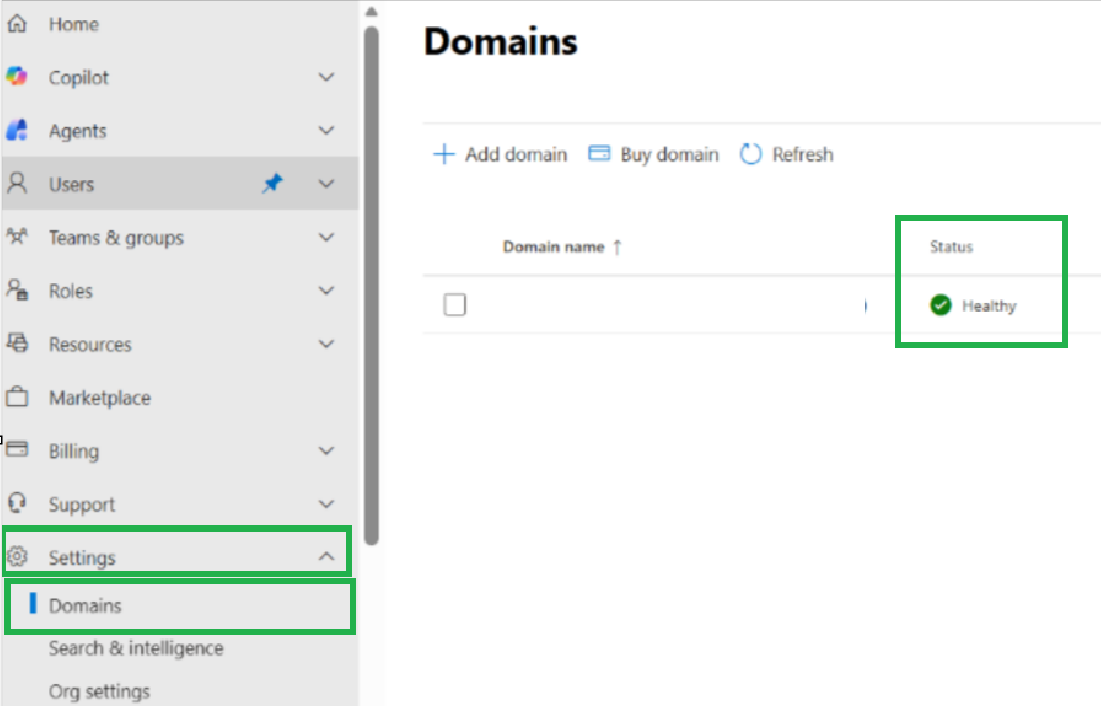
Task: Expand the Copilot menu chevron
Action: 326,77
